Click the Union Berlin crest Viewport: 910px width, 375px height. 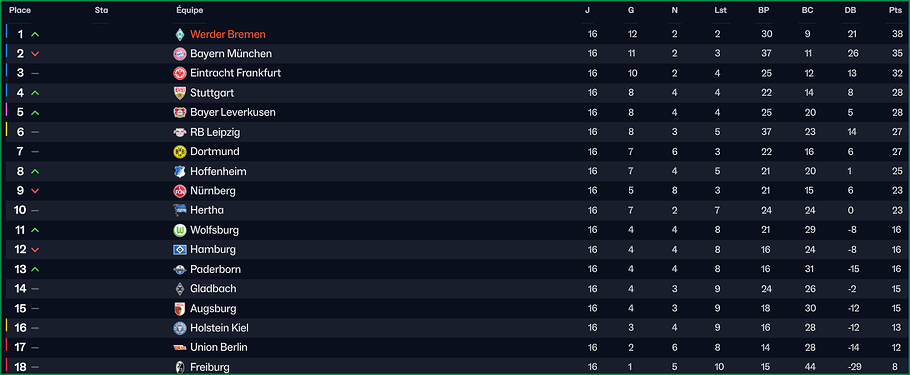click(x=180, y=348)
